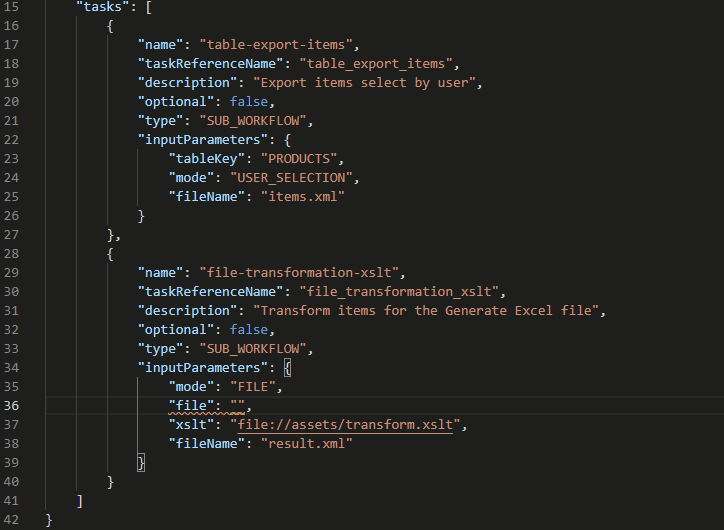Click line number 15 in the gutter
This screenshot has height=530, width=724.
[x=11, y=6]
